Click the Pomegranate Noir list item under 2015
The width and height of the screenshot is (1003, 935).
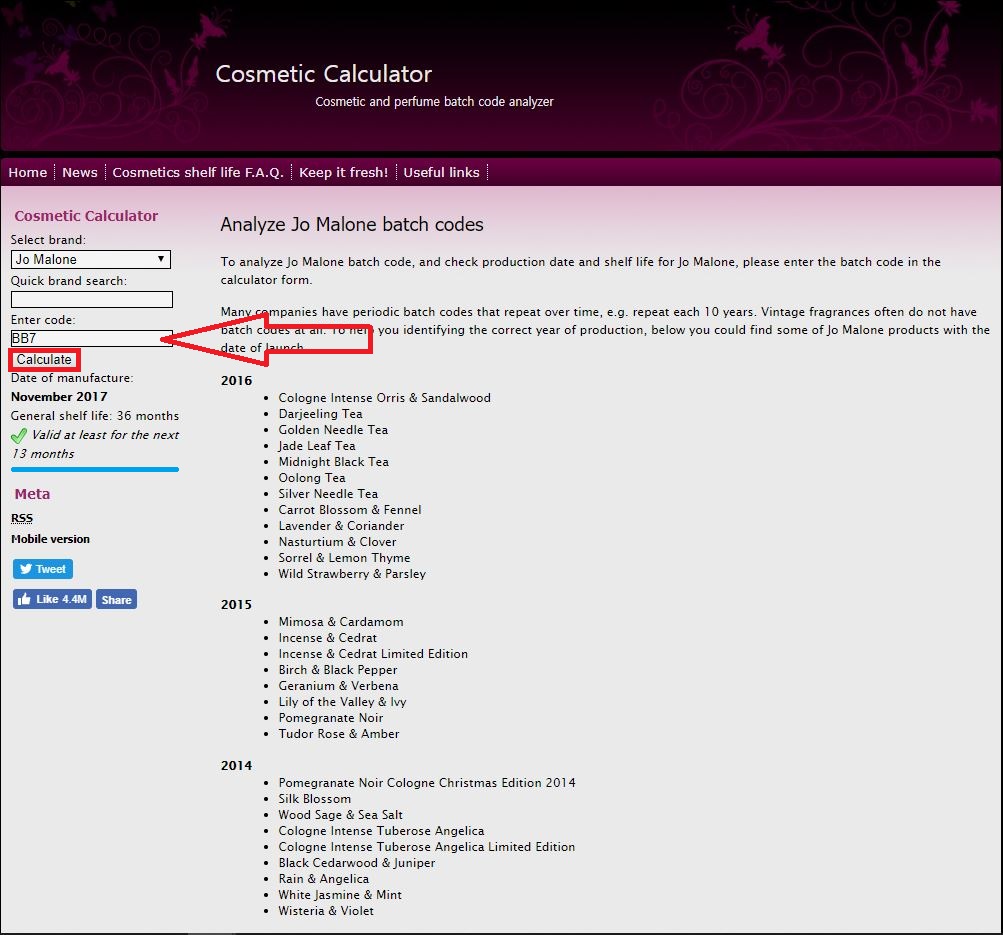click(331, 718)
